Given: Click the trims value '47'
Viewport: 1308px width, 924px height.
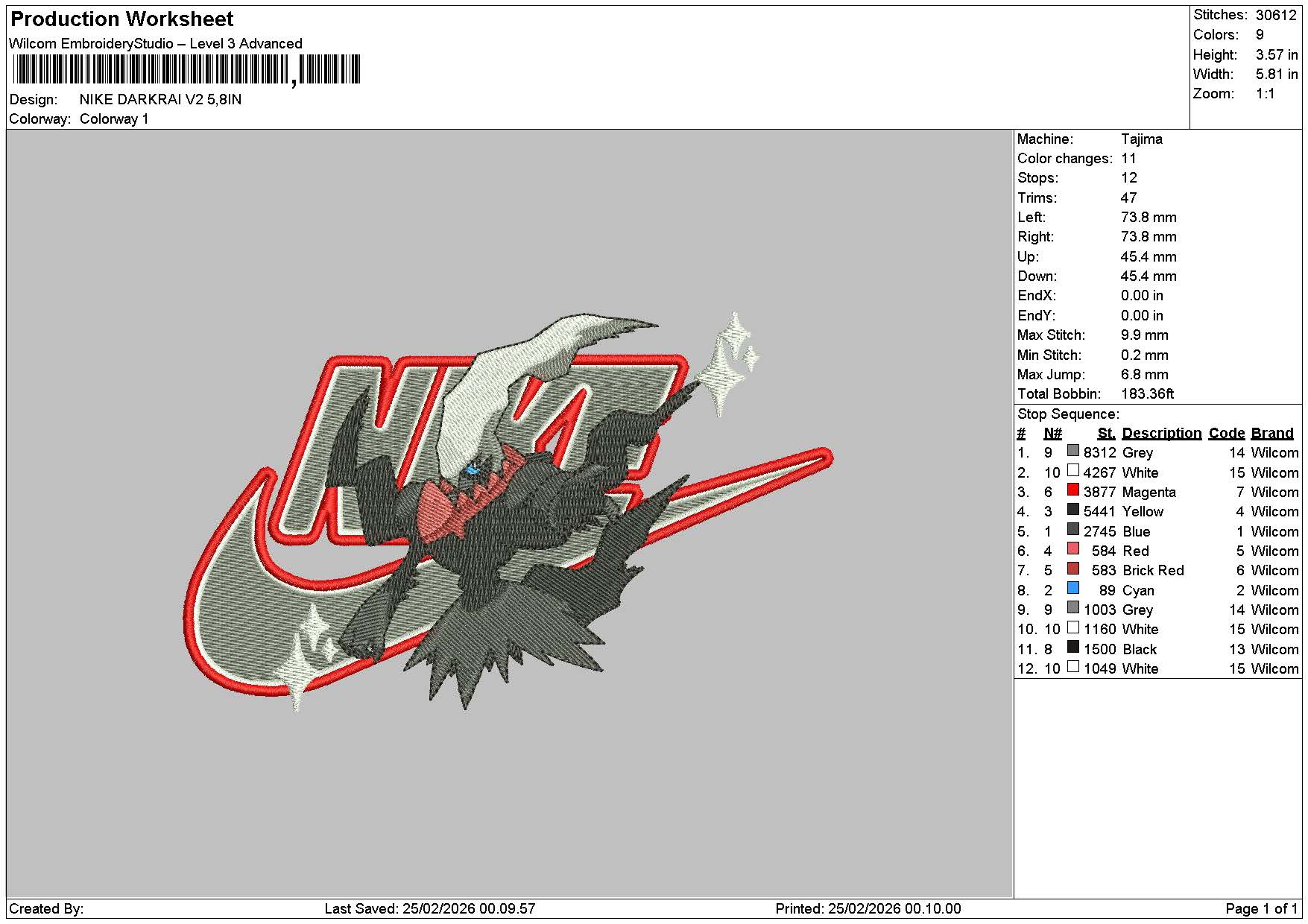Looking at the screenshot, I should tap(1129, 198).
